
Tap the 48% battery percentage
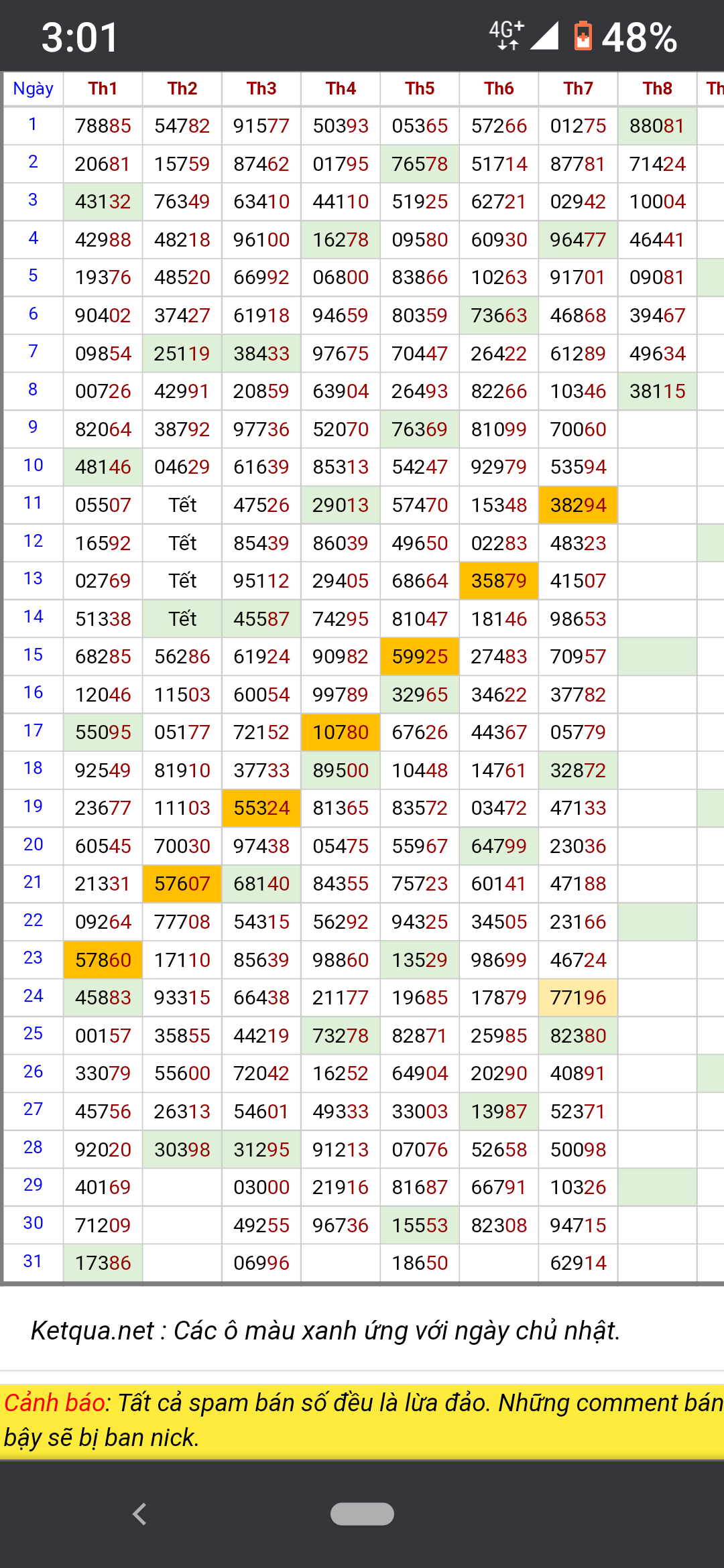[640, 37]
